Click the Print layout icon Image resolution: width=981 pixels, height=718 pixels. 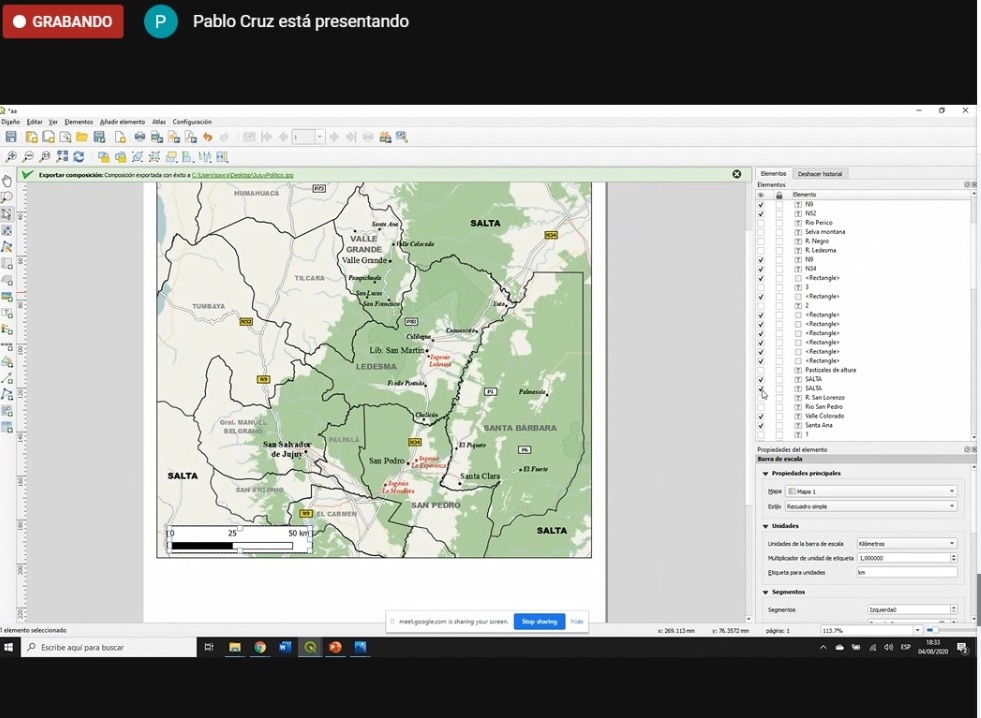pyautogui.click(x=140, y=137)
